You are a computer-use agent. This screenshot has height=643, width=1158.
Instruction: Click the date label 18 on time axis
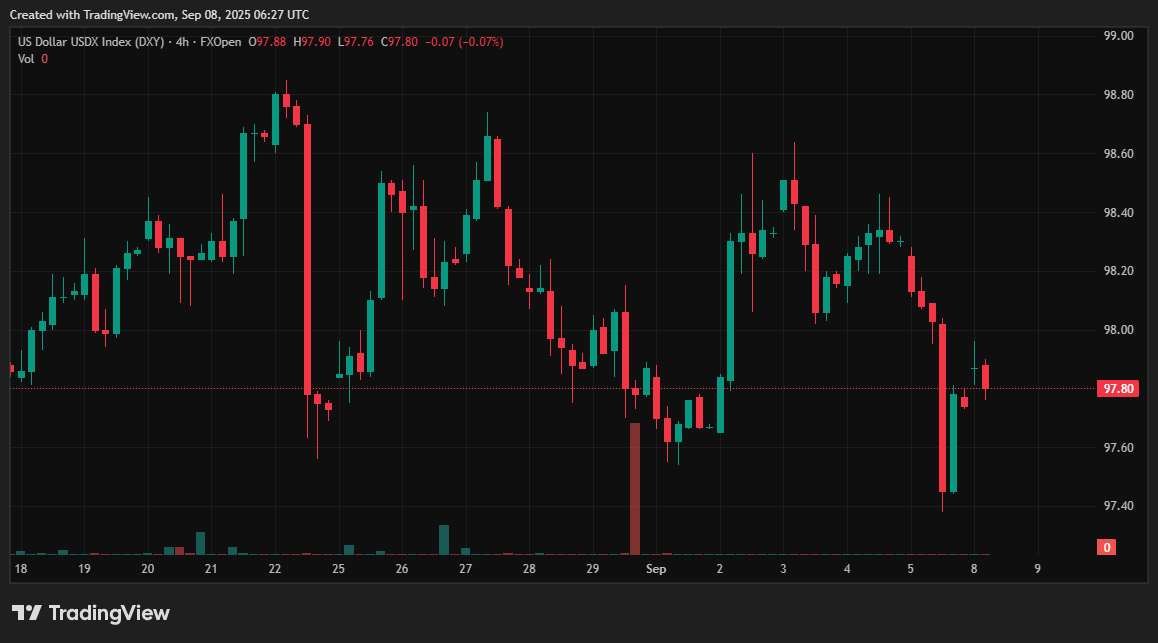pos(21,568)
